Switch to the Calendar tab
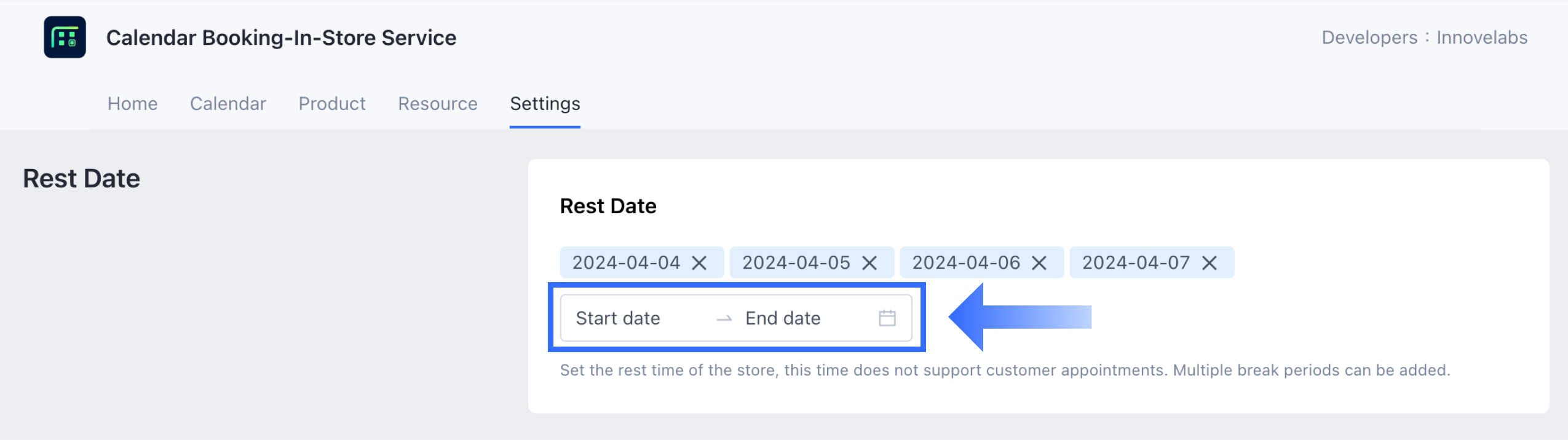Image resolution: width=1568 pixels, height=440 pixels. [x=228, y=103]
